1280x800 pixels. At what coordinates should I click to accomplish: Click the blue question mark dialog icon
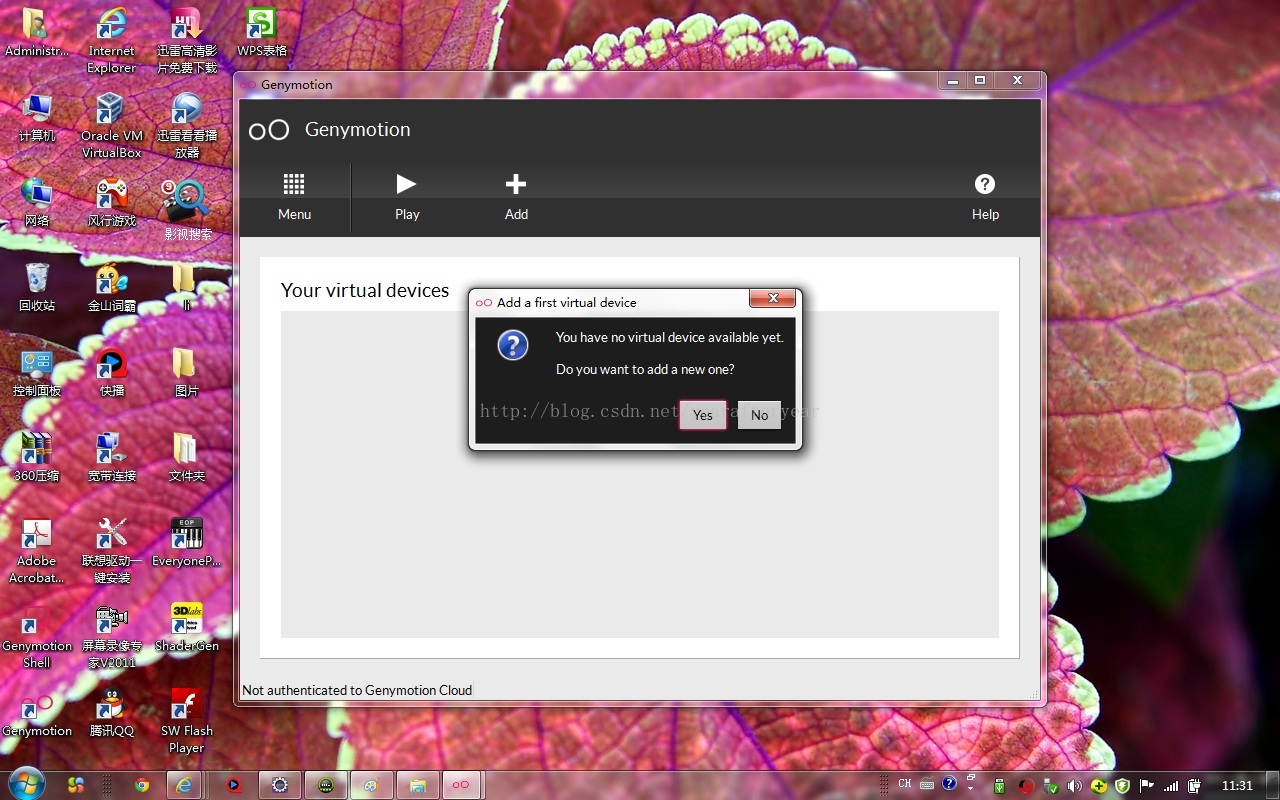pyautogui.click(x=513, y=346)
